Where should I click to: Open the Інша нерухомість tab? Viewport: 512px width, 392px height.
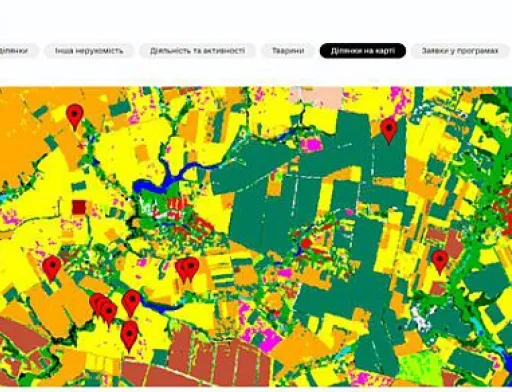pos(89,51)
